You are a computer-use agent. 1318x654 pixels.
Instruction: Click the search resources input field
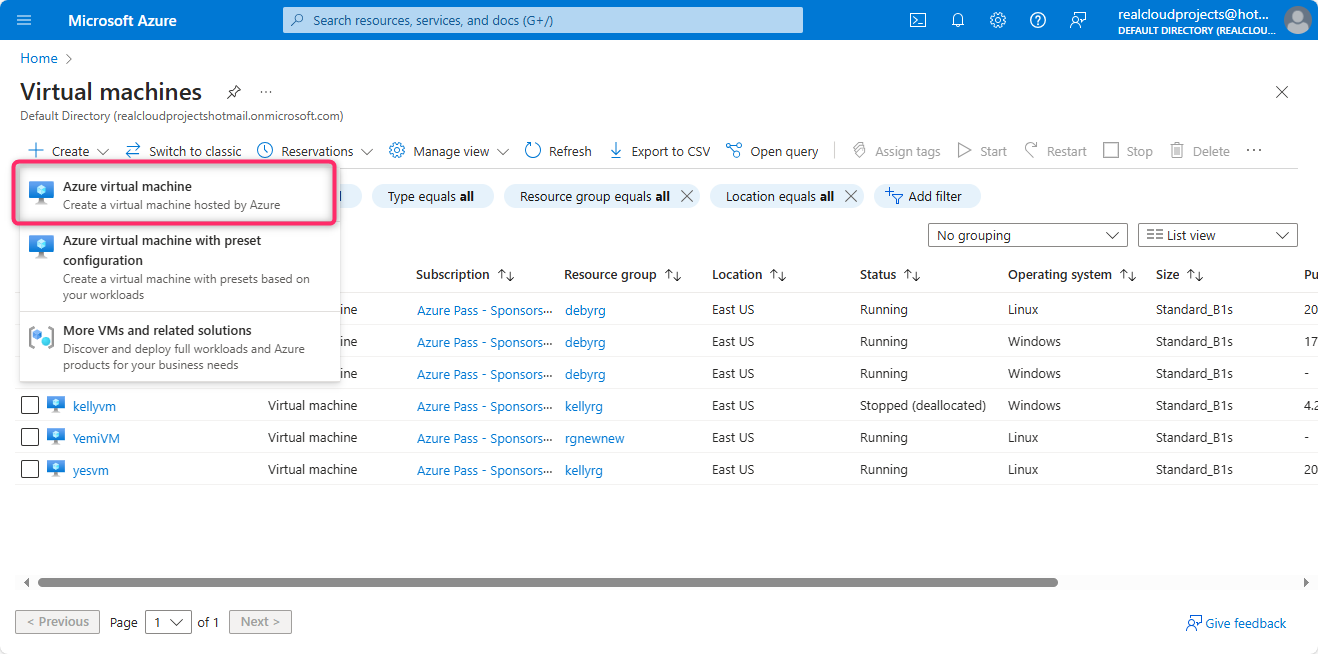[x=543, y=20]
